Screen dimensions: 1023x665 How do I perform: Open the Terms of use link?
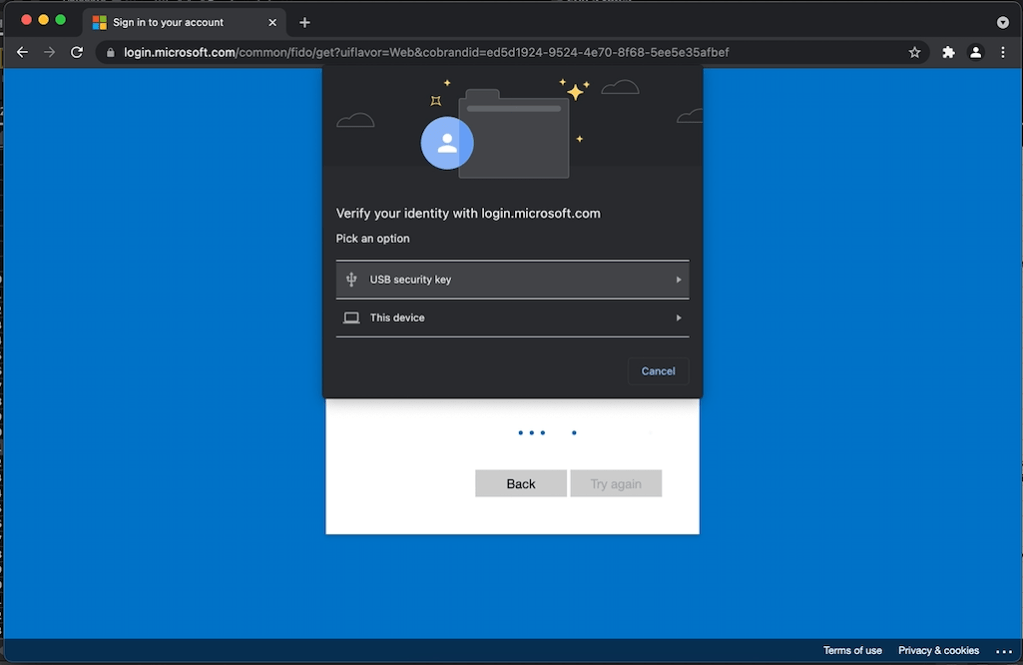coord(852,650)
